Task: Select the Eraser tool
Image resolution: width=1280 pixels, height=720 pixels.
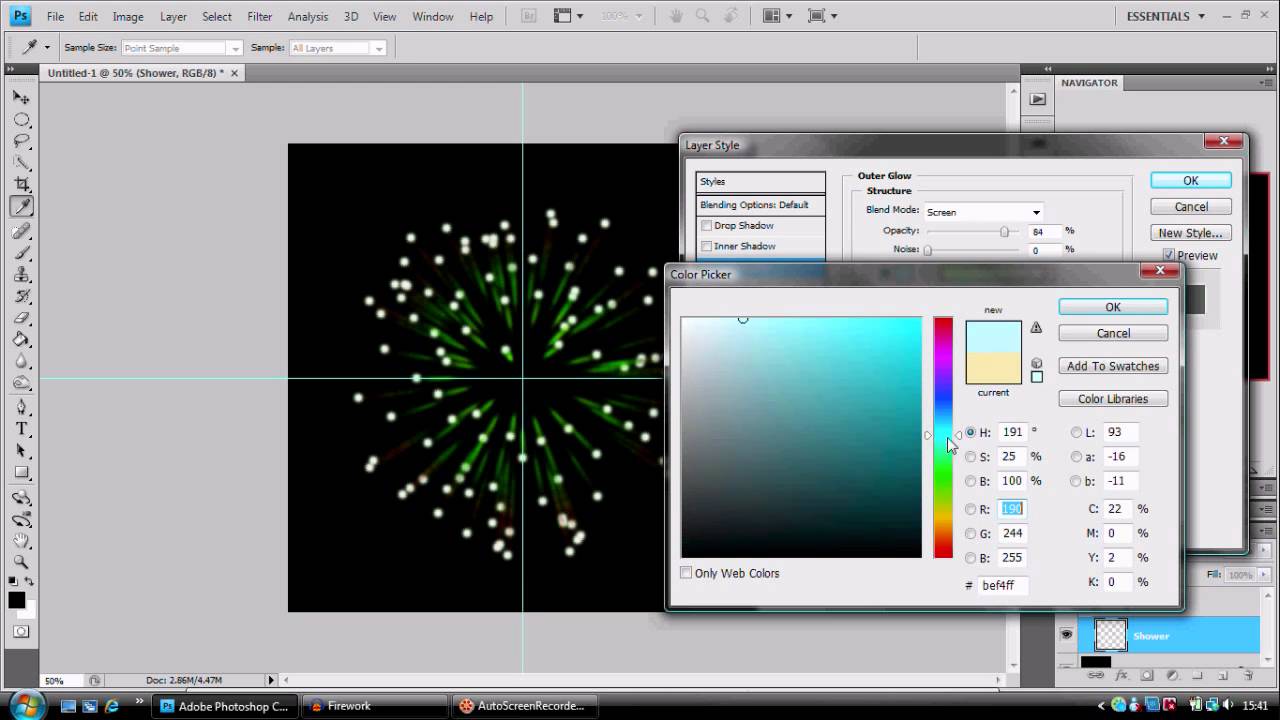Action: click(21, 319)
